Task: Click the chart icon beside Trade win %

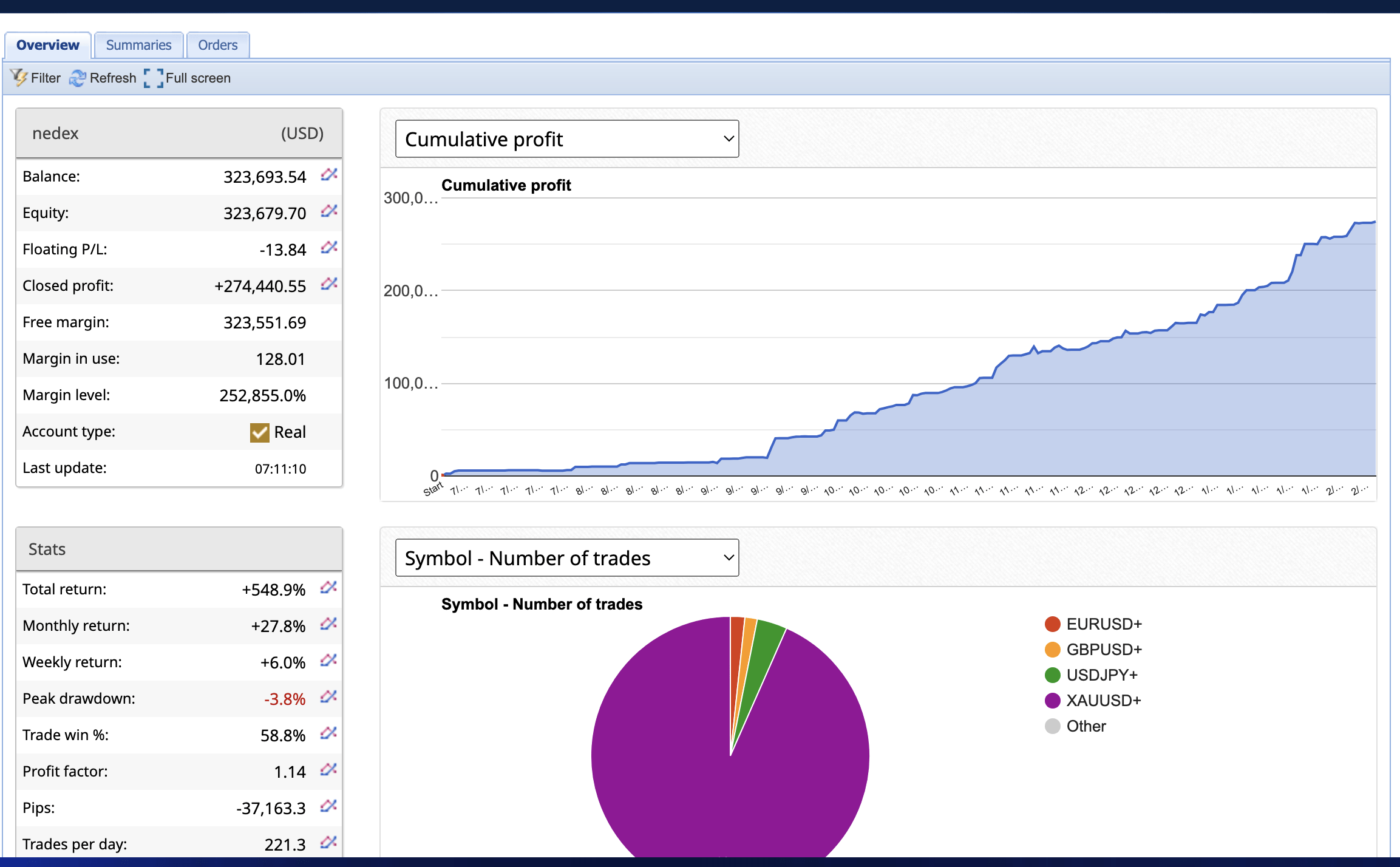Action: [x=328, y=733]
